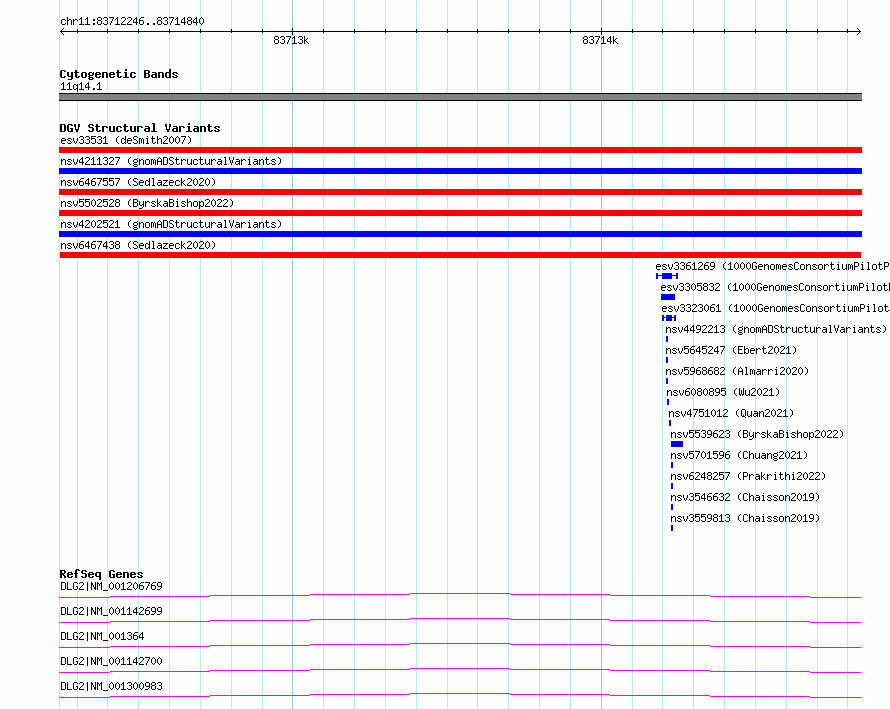Viewport: 890px width, 709px height.
Task: Click the blue block under nsv5539623
Action: click(x=677, y=444)
